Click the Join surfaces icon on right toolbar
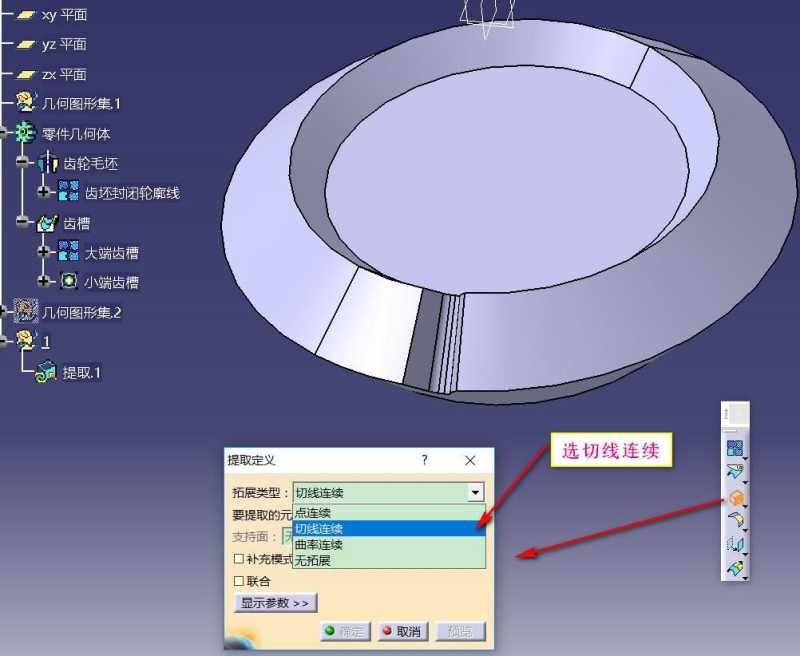 click(733, 470)
